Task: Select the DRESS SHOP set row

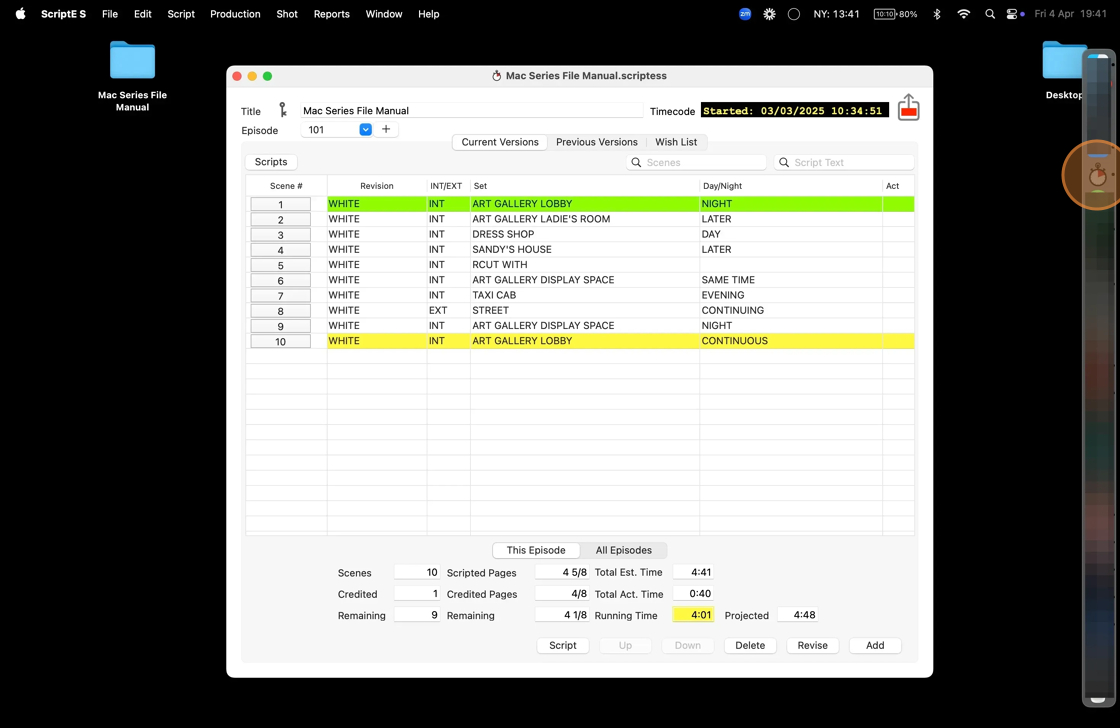Action: pyautogui.click(x=580, y=234)
